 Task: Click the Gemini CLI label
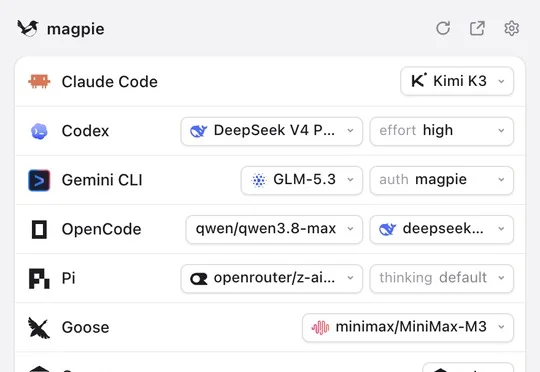coord(102,180)
